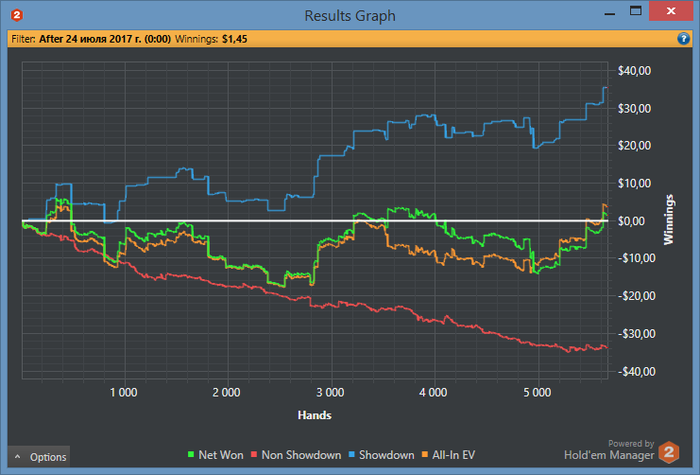
Task: Click the vertical Winnings axis title
Action: coord(668,220)
